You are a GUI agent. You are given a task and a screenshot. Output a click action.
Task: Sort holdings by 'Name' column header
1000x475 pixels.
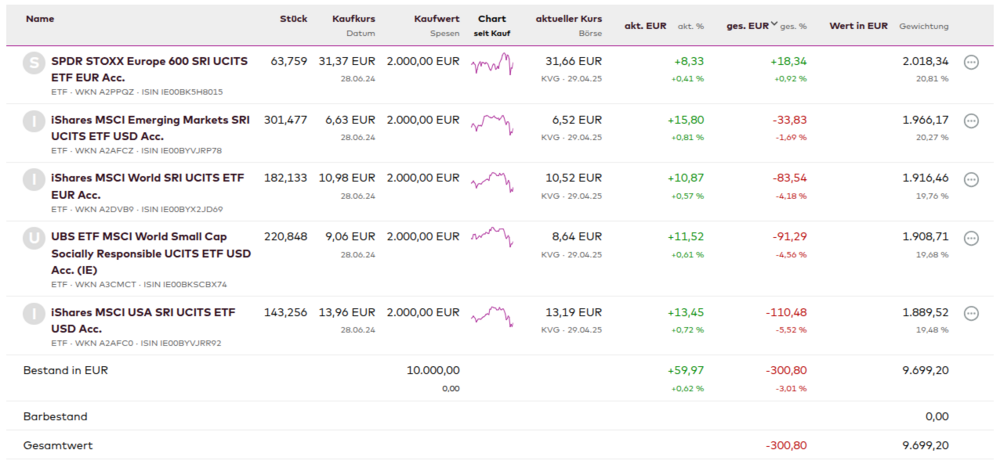[40, 19]
